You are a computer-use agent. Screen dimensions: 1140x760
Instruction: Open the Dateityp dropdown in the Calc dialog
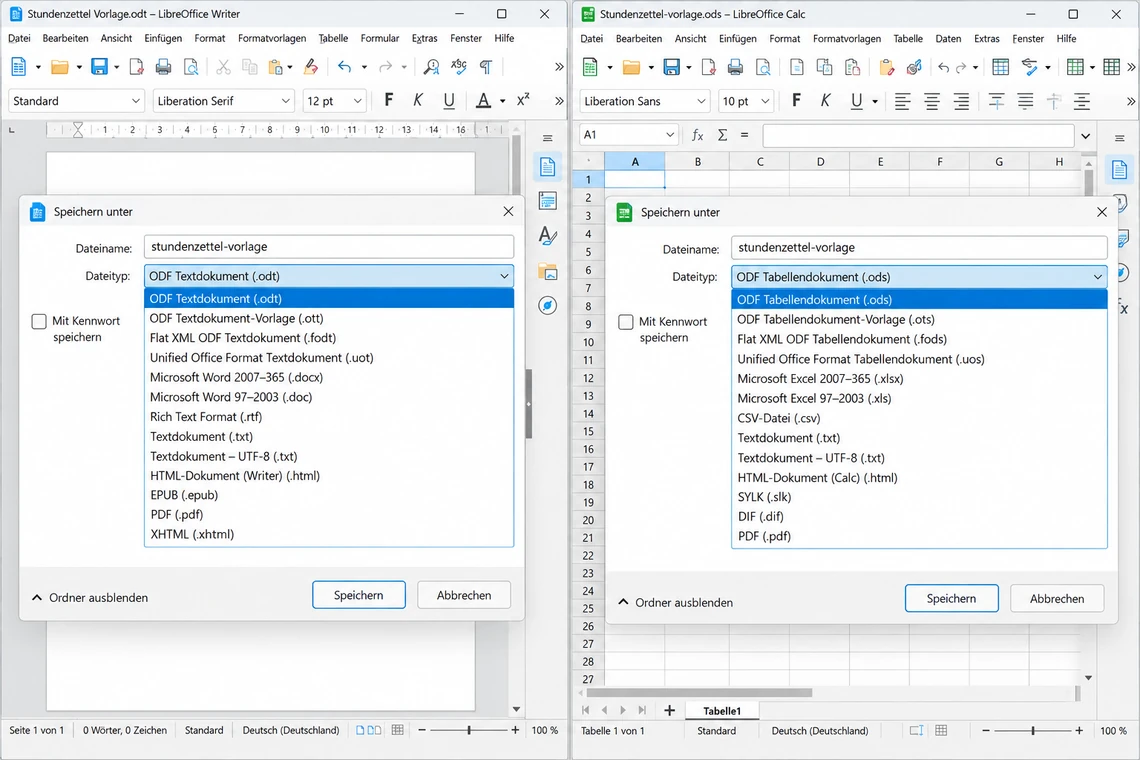(919, 276)
